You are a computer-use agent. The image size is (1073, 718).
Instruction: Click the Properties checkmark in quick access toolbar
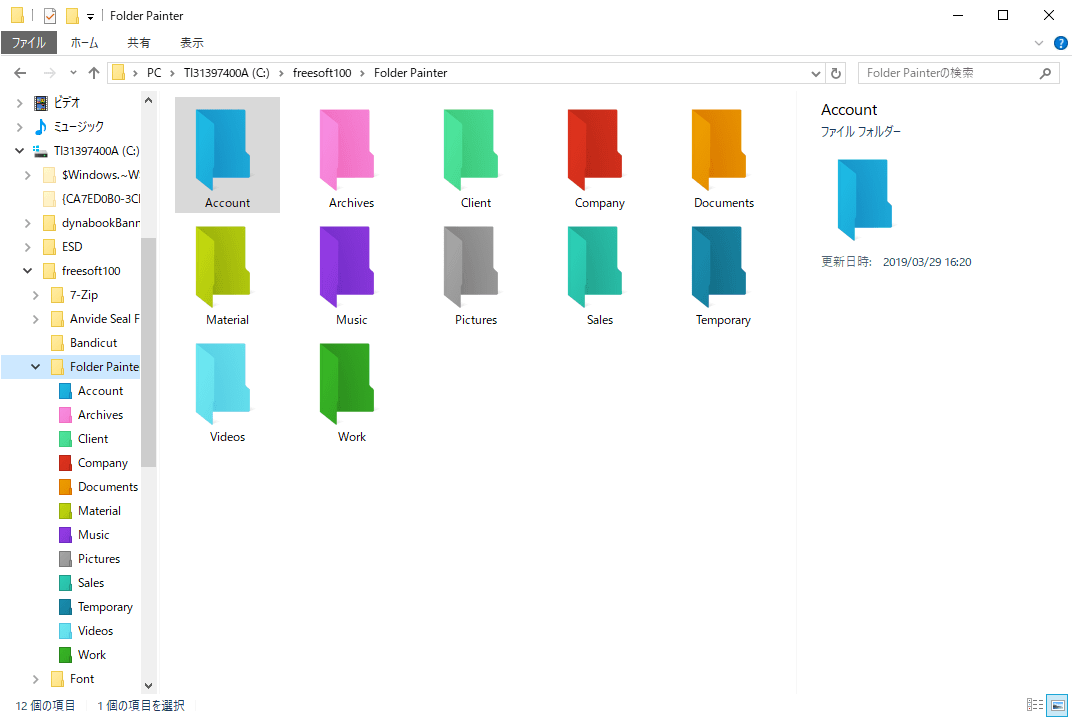coord(50,16)
